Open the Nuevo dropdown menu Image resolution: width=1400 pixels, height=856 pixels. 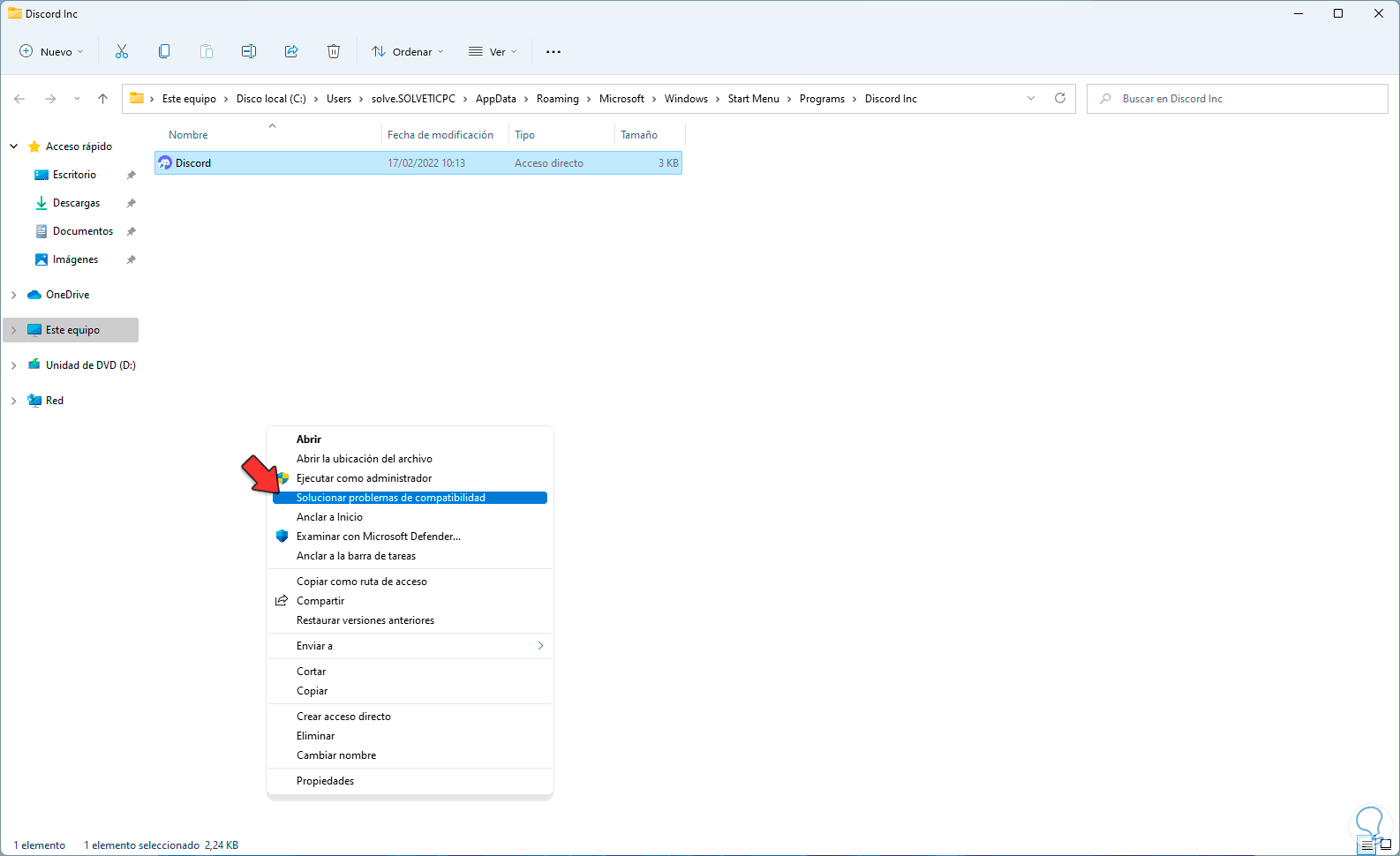coord(52,51)
